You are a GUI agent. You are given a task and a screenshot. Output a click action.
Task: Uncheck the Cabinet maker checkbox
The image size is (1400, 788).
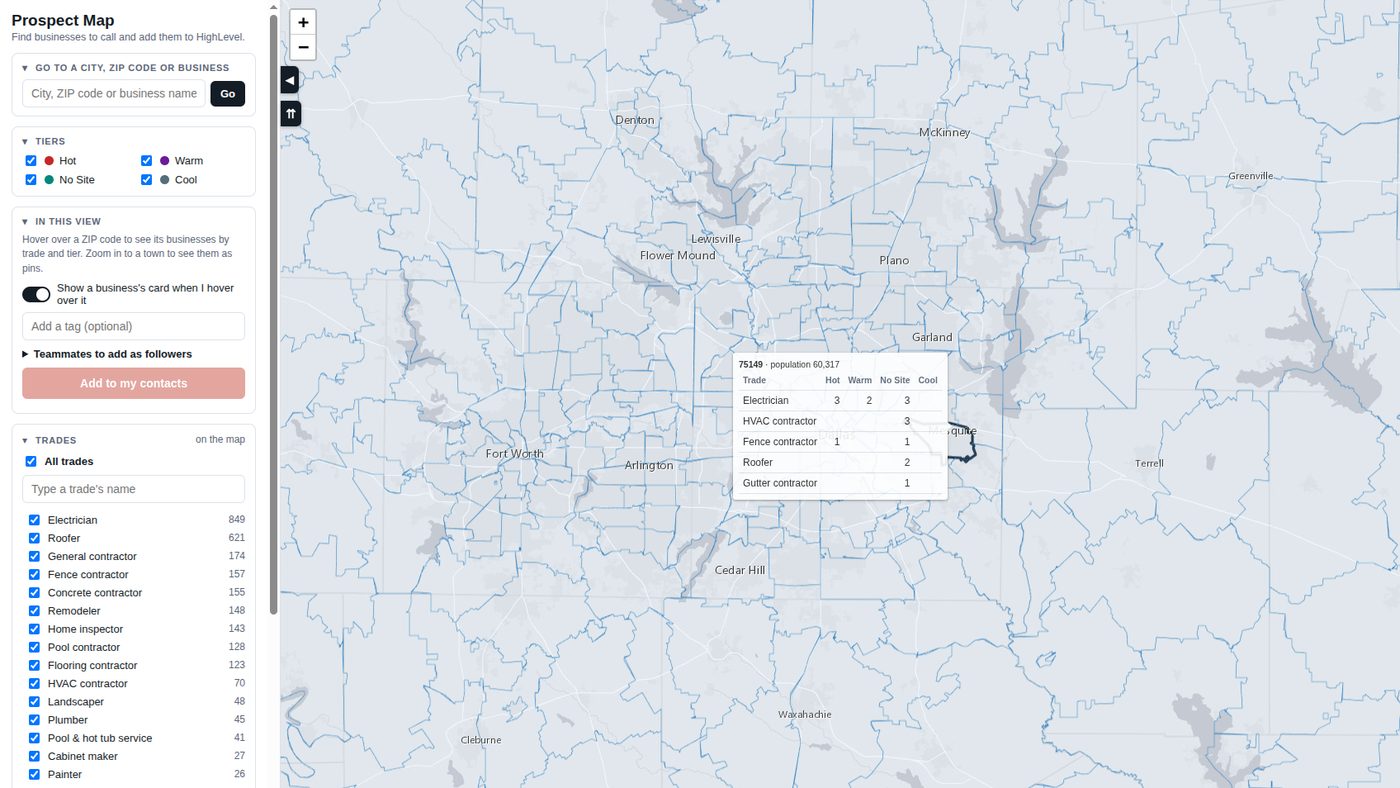pos(34,756)
